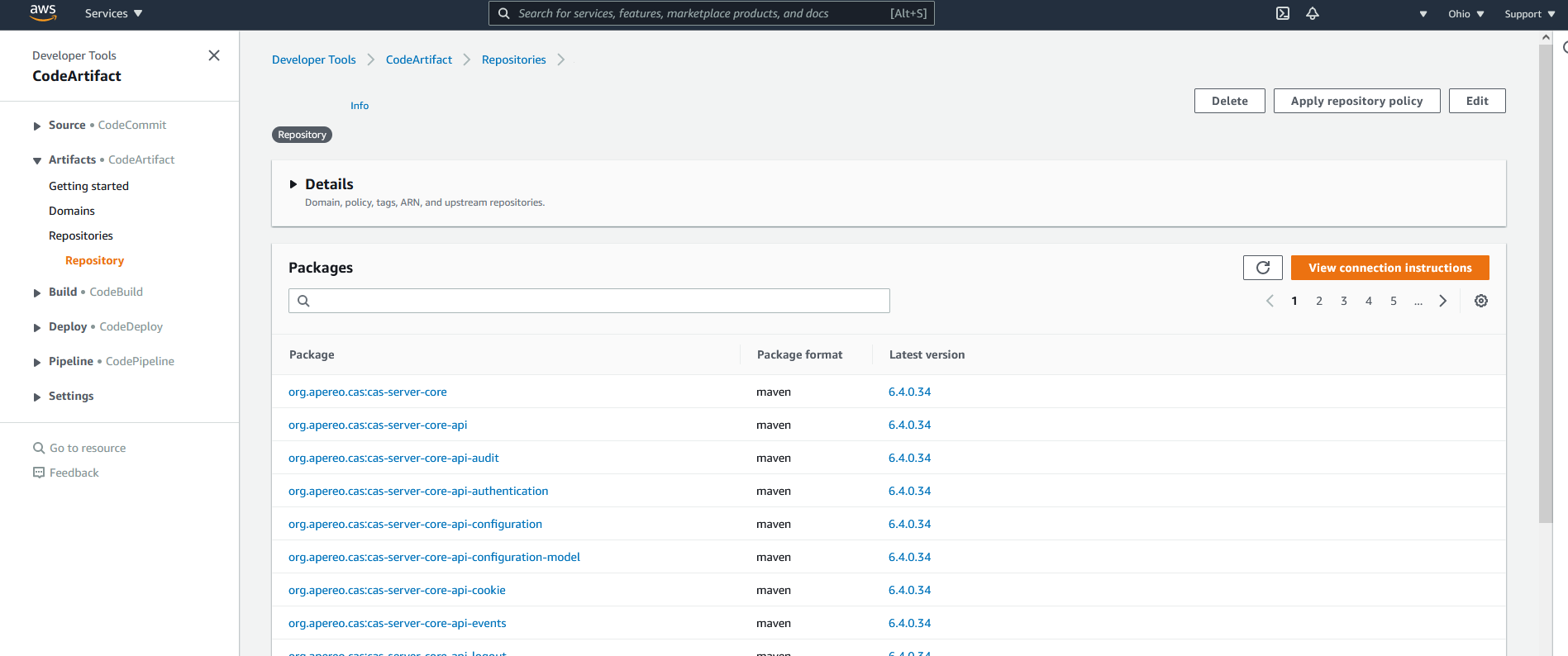
Task: Open the notifications bell
Action: (x=1313, y=13)
